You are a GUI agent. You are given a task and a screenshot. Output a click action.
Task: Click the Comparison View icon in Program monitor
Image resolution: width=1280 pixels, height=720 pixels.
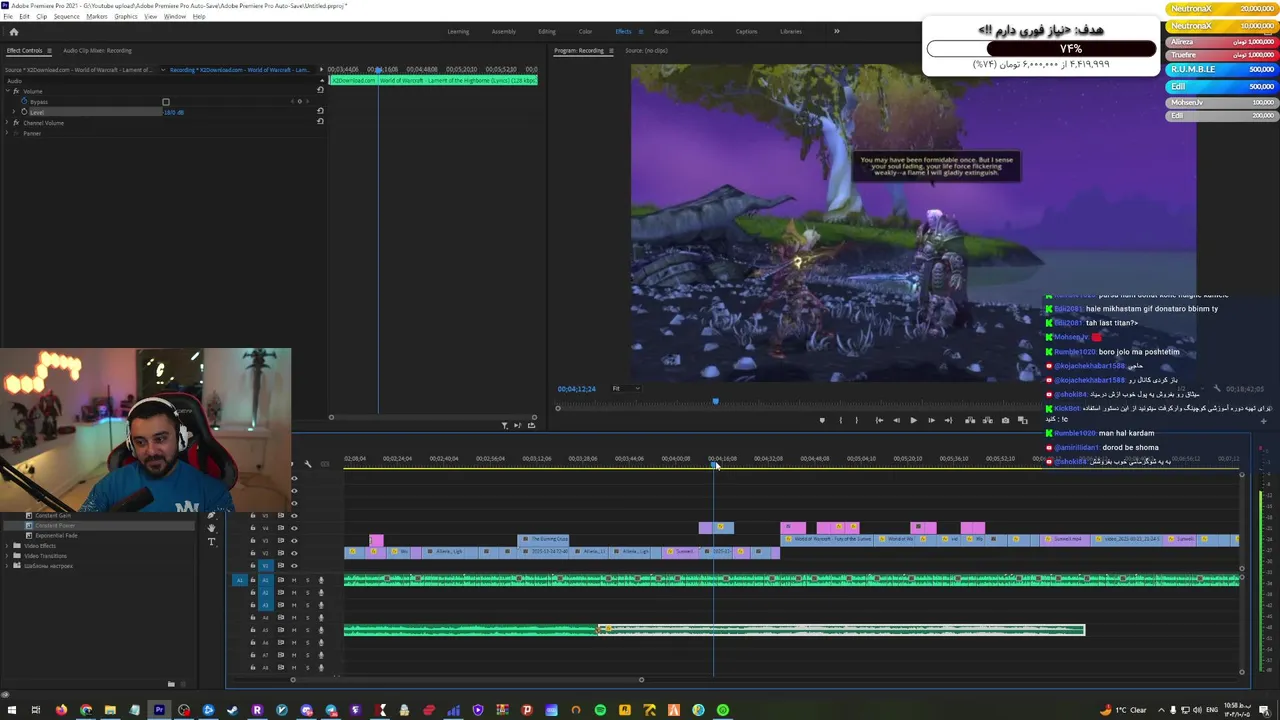[x=1022, y=420]
